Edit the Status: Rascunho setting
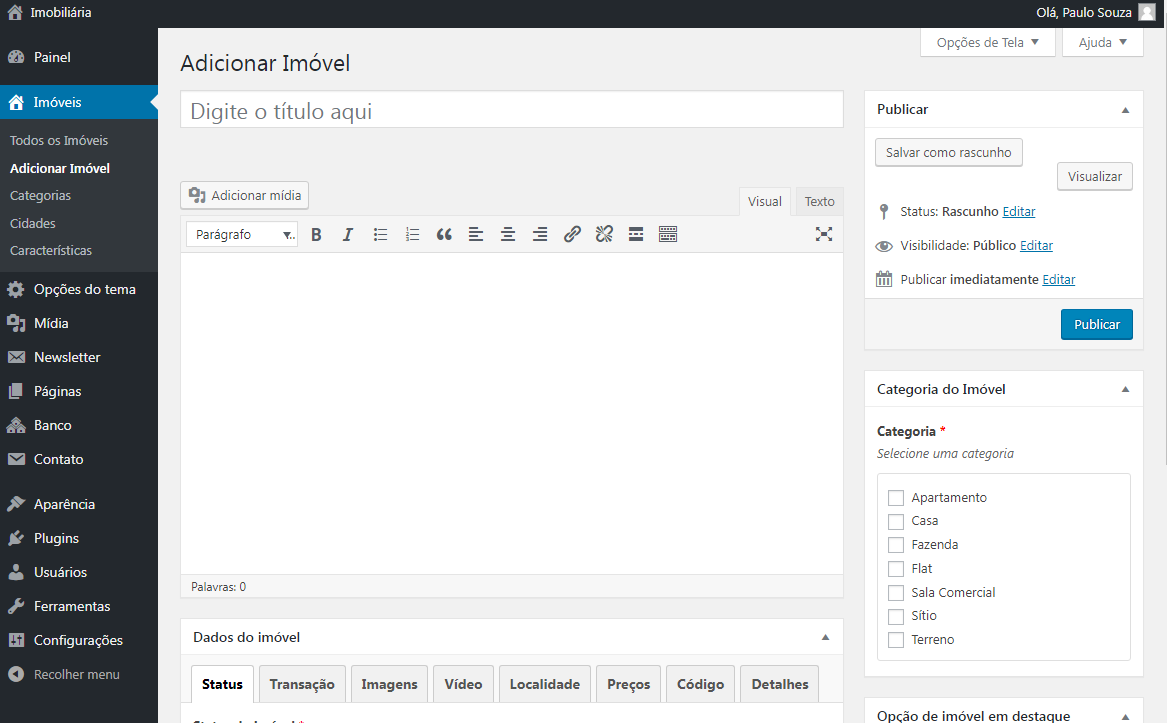Screen dimensions: 1167x723 [x=1019, y=211]
